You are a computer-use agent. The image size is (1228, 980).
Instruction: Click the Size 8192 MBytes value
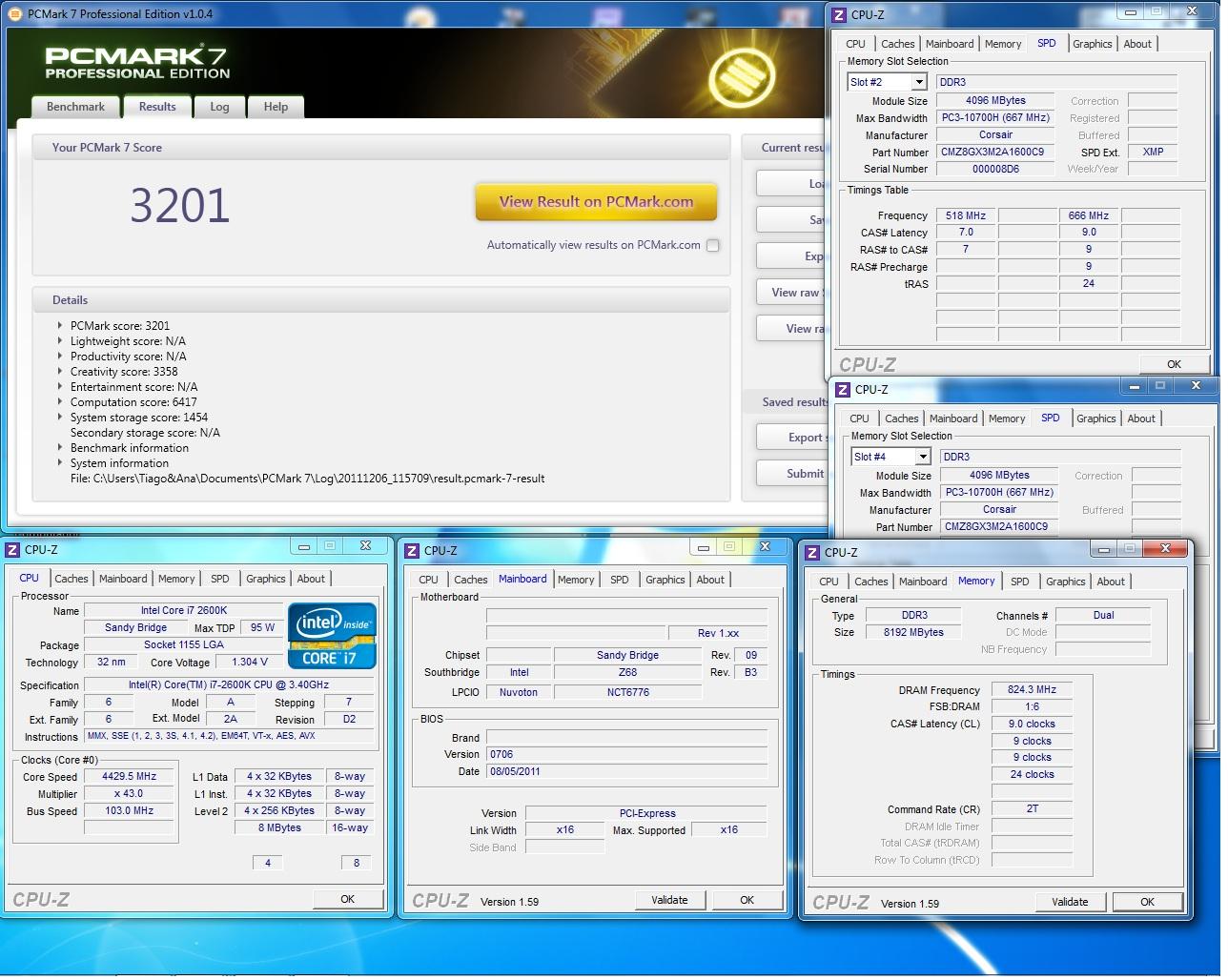coord(913,633)
